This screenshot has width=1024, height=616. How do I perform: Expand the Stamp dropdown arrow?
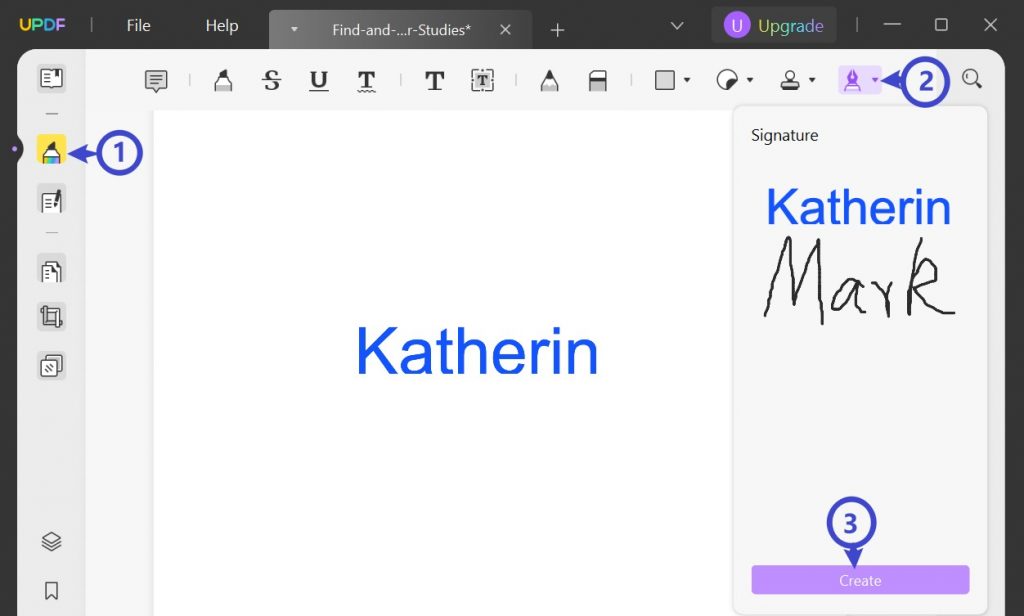[x=813, y=81]
